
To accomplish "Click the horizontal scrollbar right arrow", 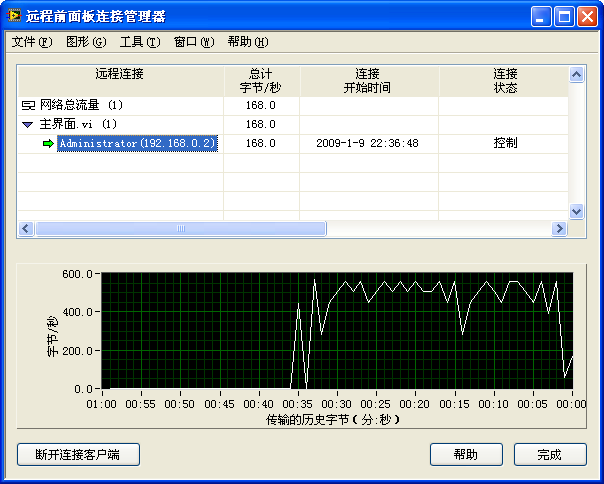I will pyautogui.click(x=559, y=229).
